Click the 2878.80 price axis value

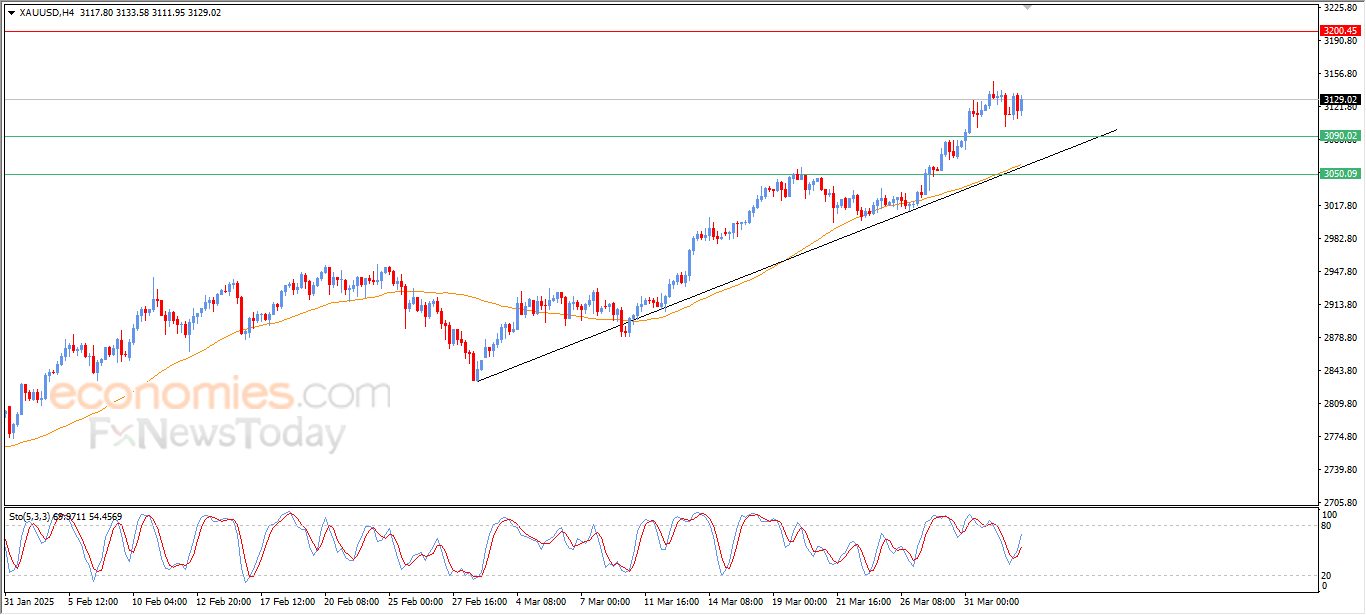[1340, 338]
